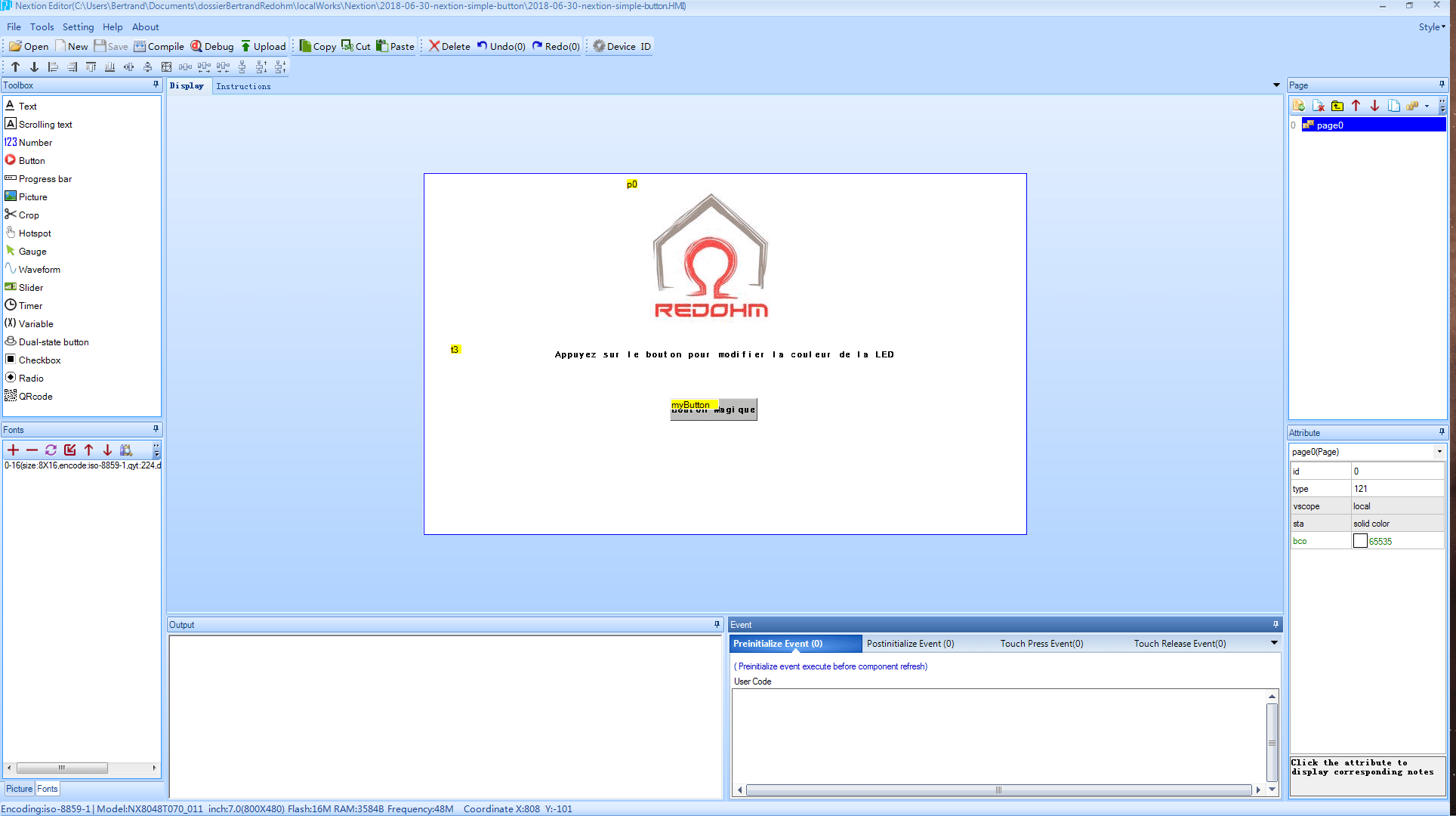Import page icon with yellow folder
1456x816 pixels.
pos(1337,106)
